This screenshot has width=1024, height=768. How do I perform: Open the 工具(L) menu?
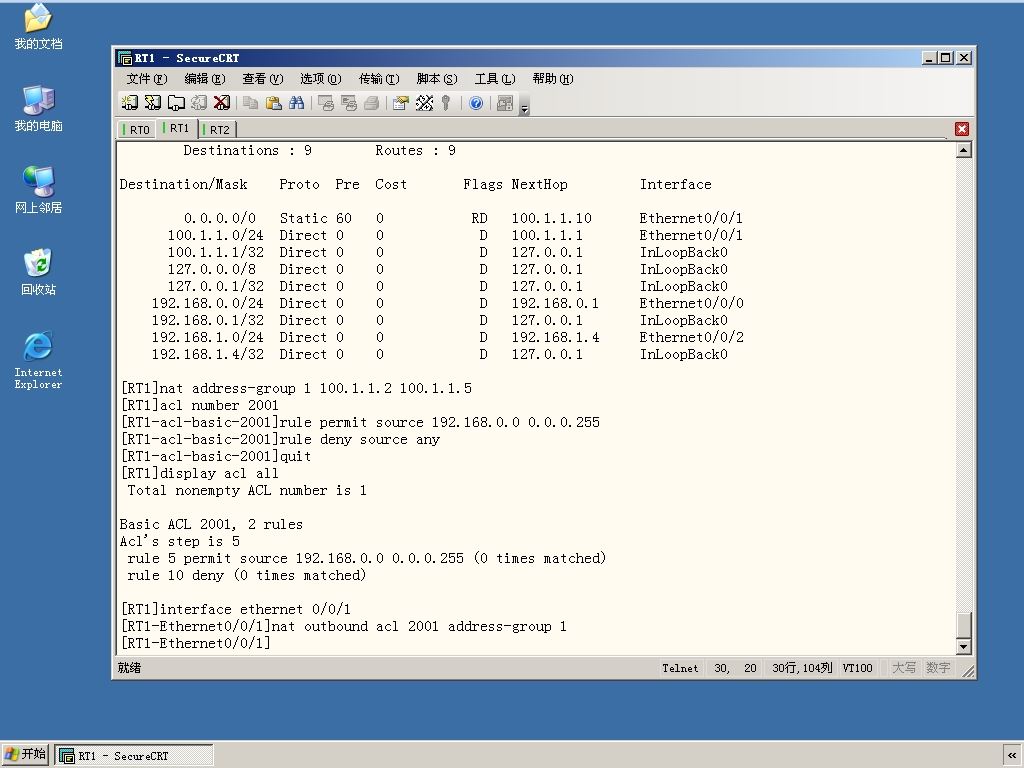point(495,79)
